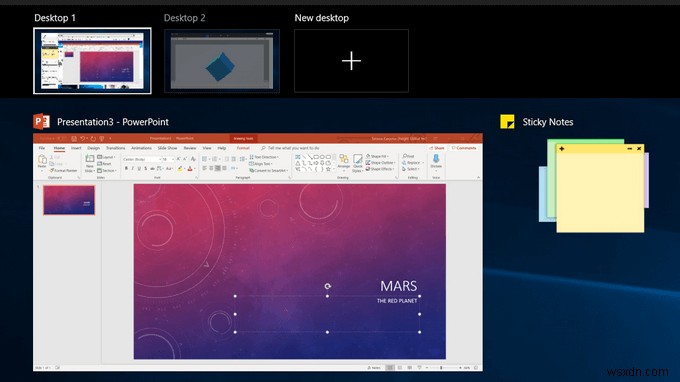This screenshot has height=382, width=680.
Task: Open the Review ribbon tab
Action: pyautogui.click(x=190, y=148)
